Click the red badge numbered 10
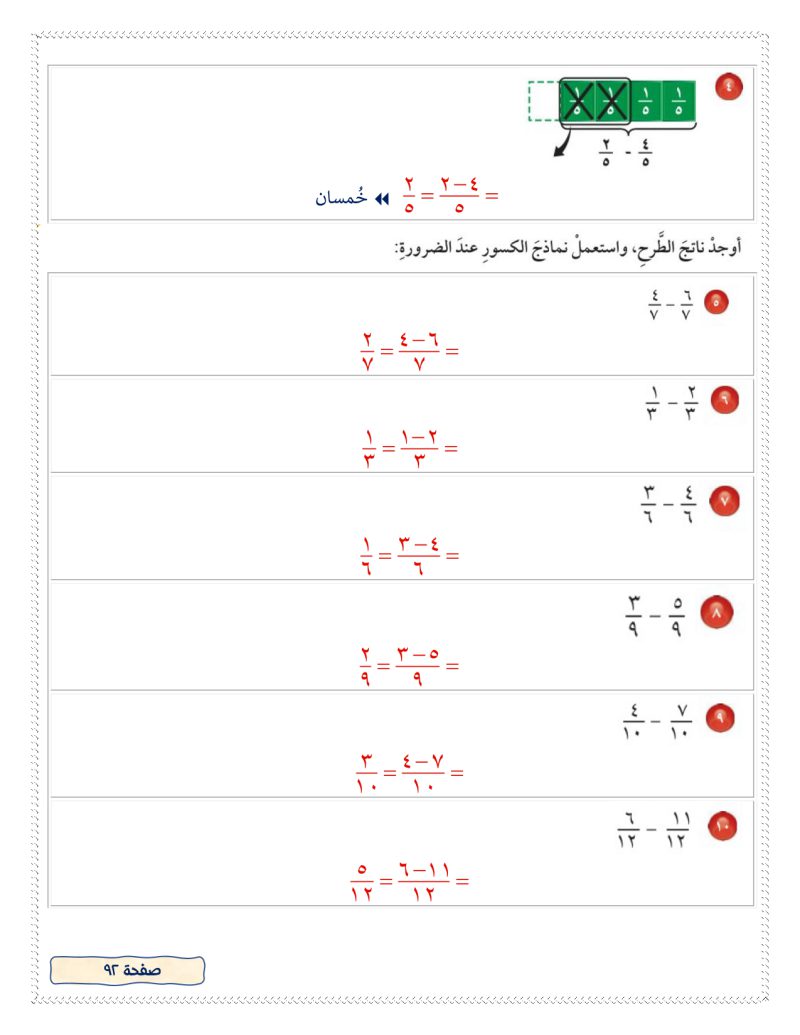This screenshot has width=800, height=1035. point(722,826)
